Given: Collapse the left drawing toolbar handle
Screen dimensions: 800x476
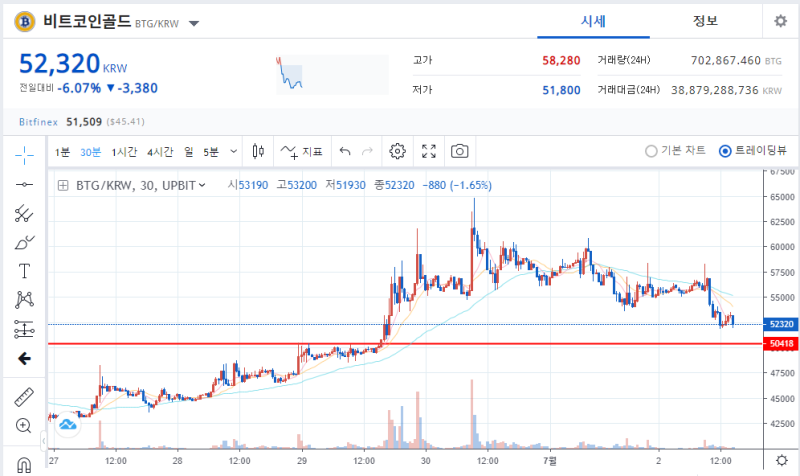Looking at the screenshot, I should point(44,441).
